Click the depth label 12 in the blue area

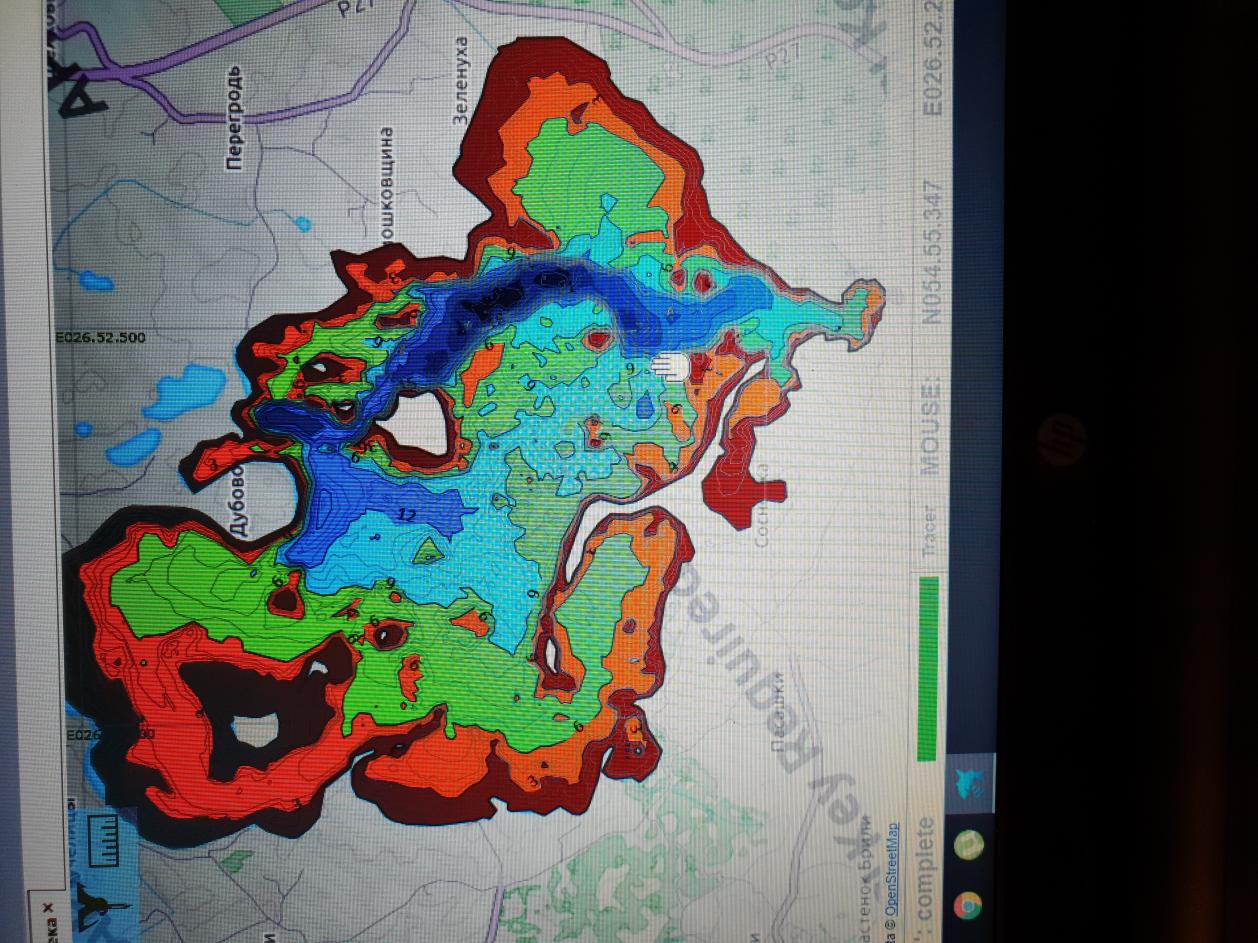point(406,516)
